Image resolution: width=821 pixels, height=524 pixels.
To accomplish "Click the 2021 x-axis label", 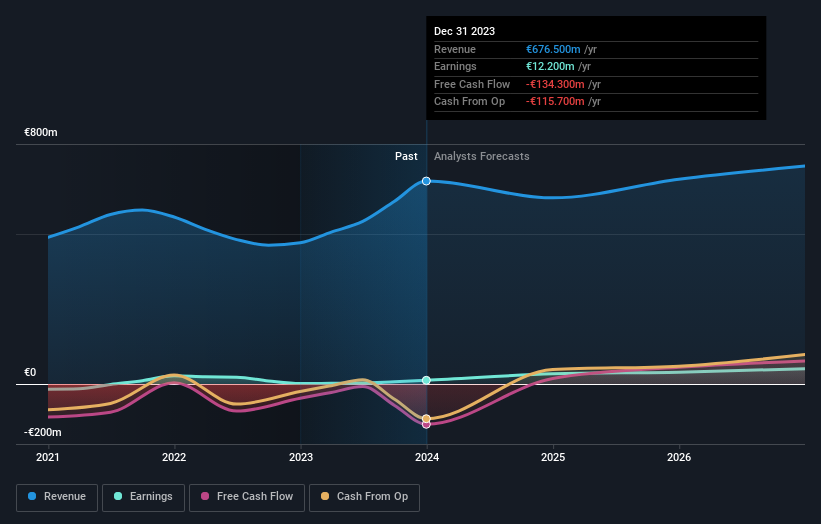I will click(48, 457).
